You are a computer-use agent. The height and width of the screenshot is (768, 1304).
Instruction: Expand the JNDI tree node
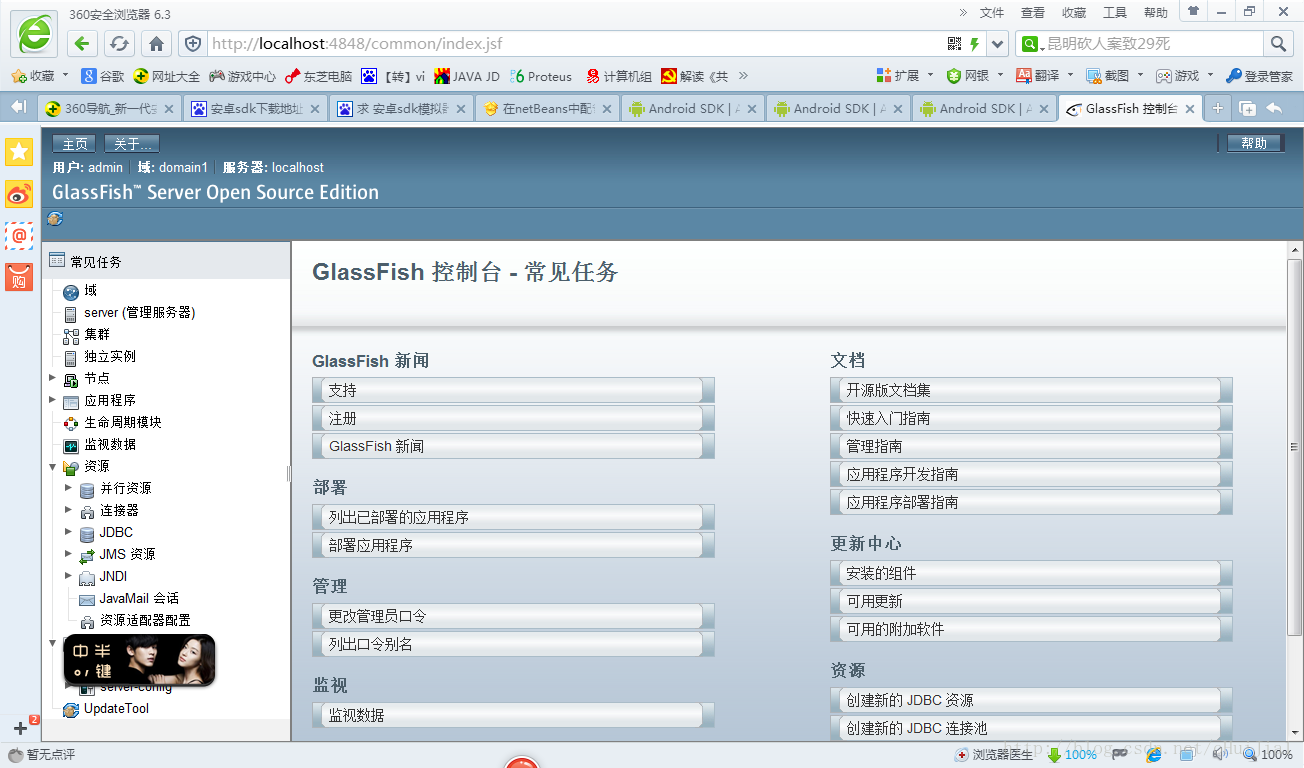click(x=69, y=576)
